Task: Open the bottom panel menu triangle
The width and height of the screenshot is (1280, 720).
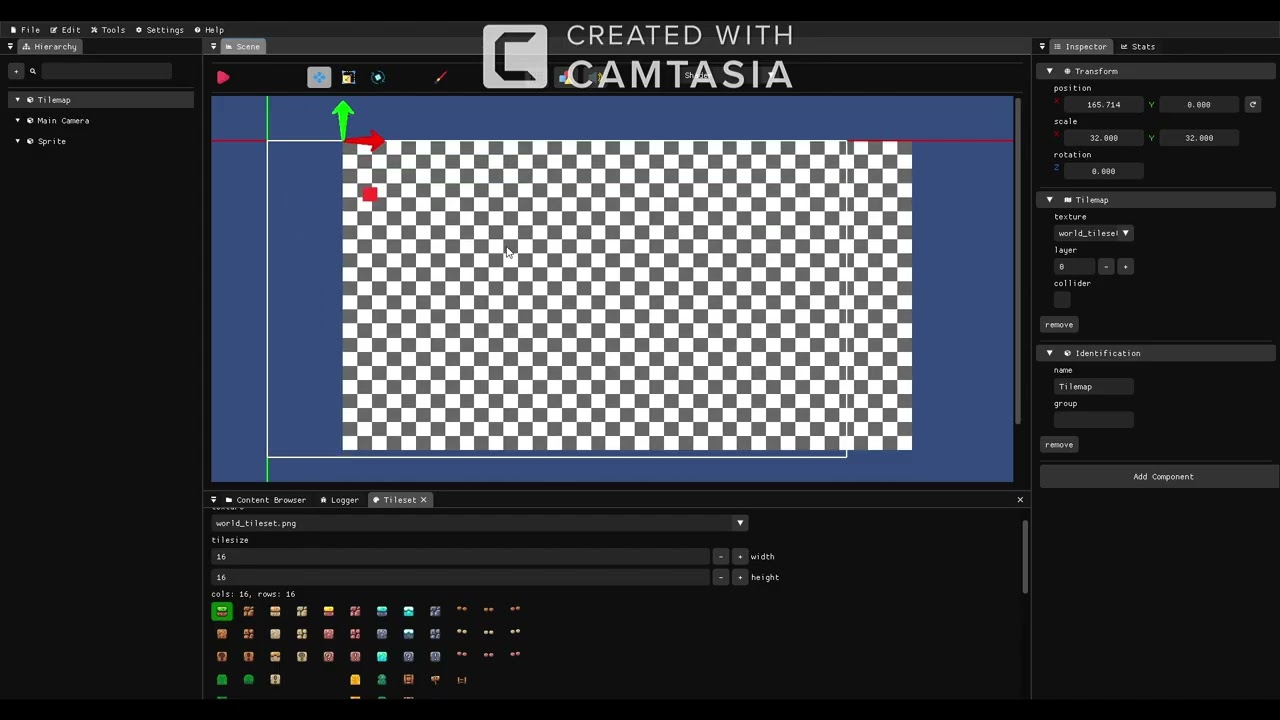Action: (213, 500)
